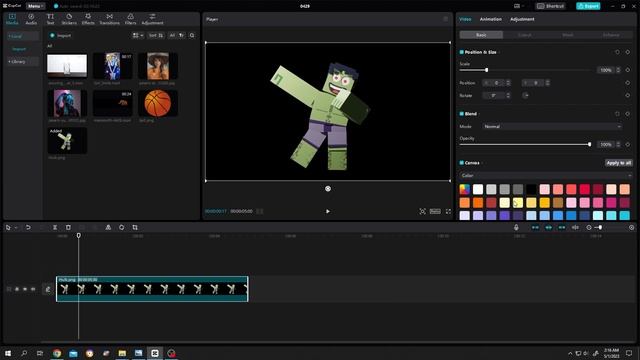Split the clip at the playhead
The width and height of the screenshot is (640, 360).
coord(55,227)
